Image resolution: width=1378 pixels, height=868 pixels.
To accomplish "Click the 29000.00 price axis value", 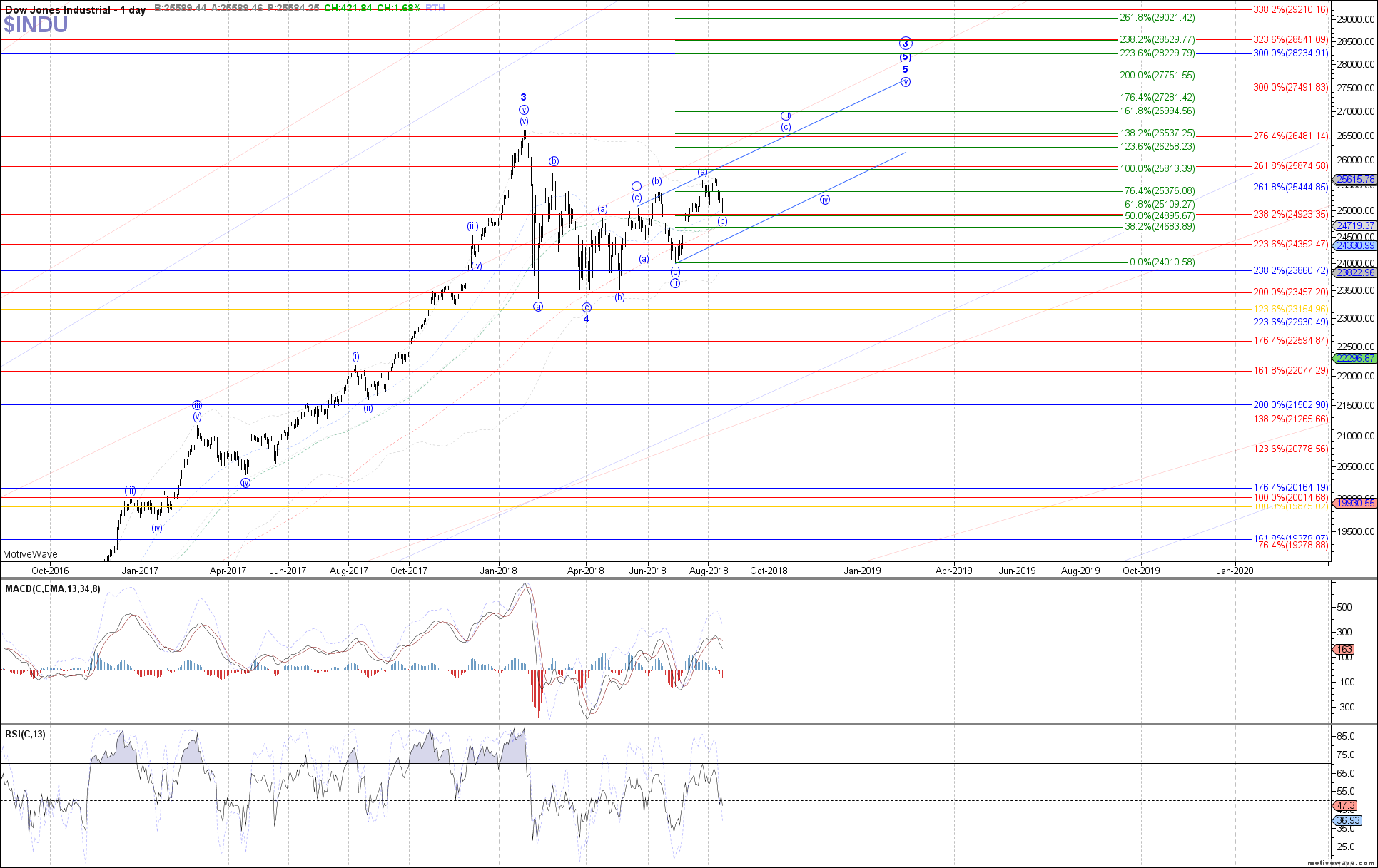I will [x=1356, y=20].
